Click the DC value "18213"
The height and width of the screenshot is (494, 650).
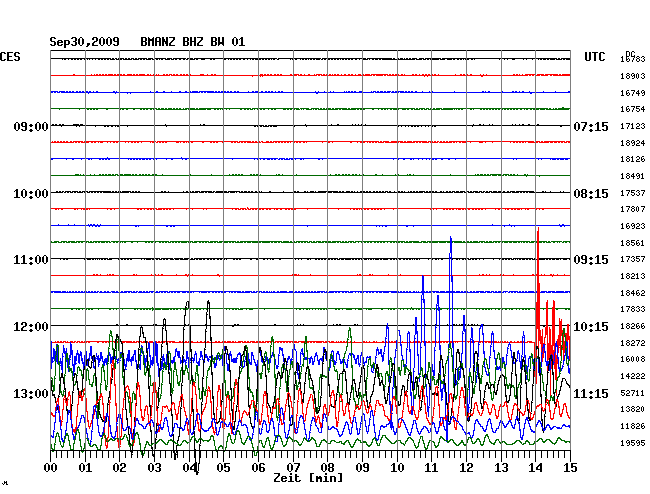(x=633, y=276)
